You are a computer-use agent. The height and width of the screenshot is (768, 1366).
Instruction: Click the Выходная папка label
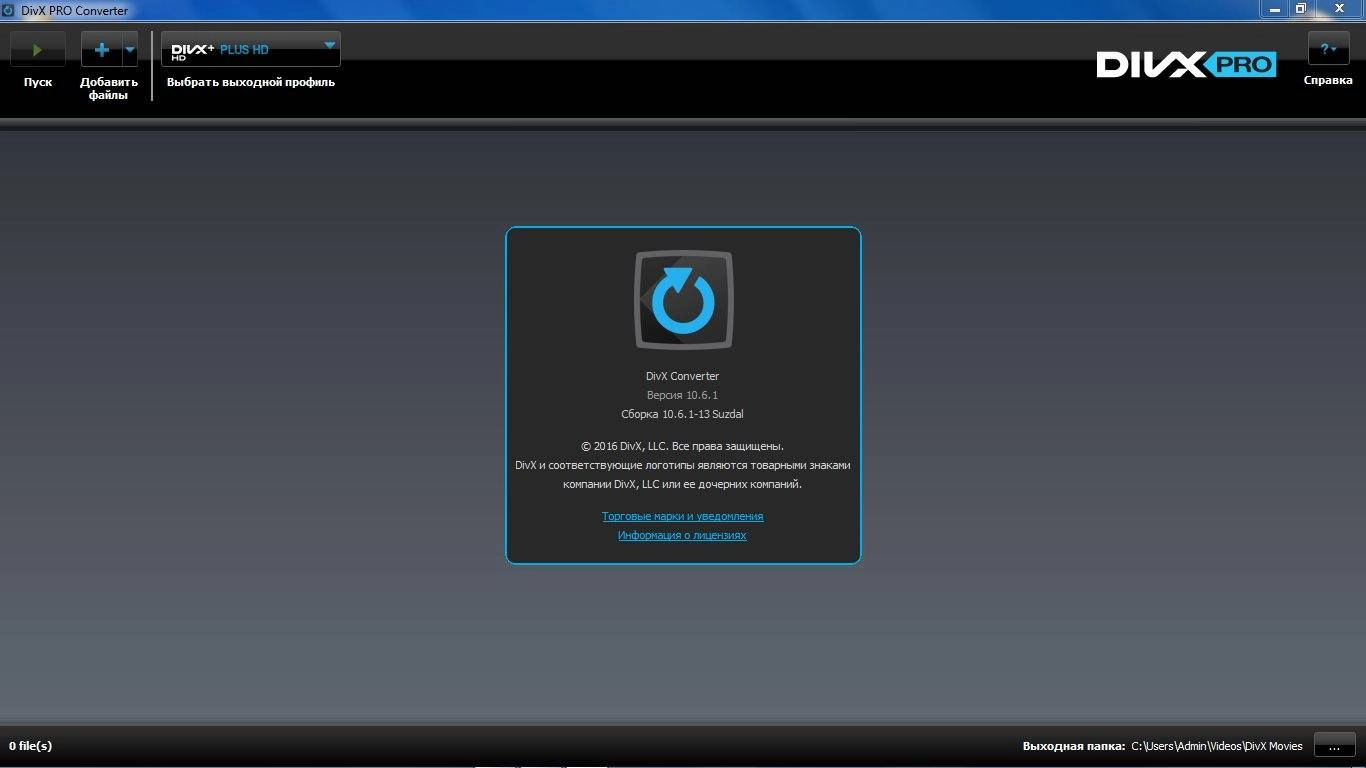click(x=1074, y=746)
